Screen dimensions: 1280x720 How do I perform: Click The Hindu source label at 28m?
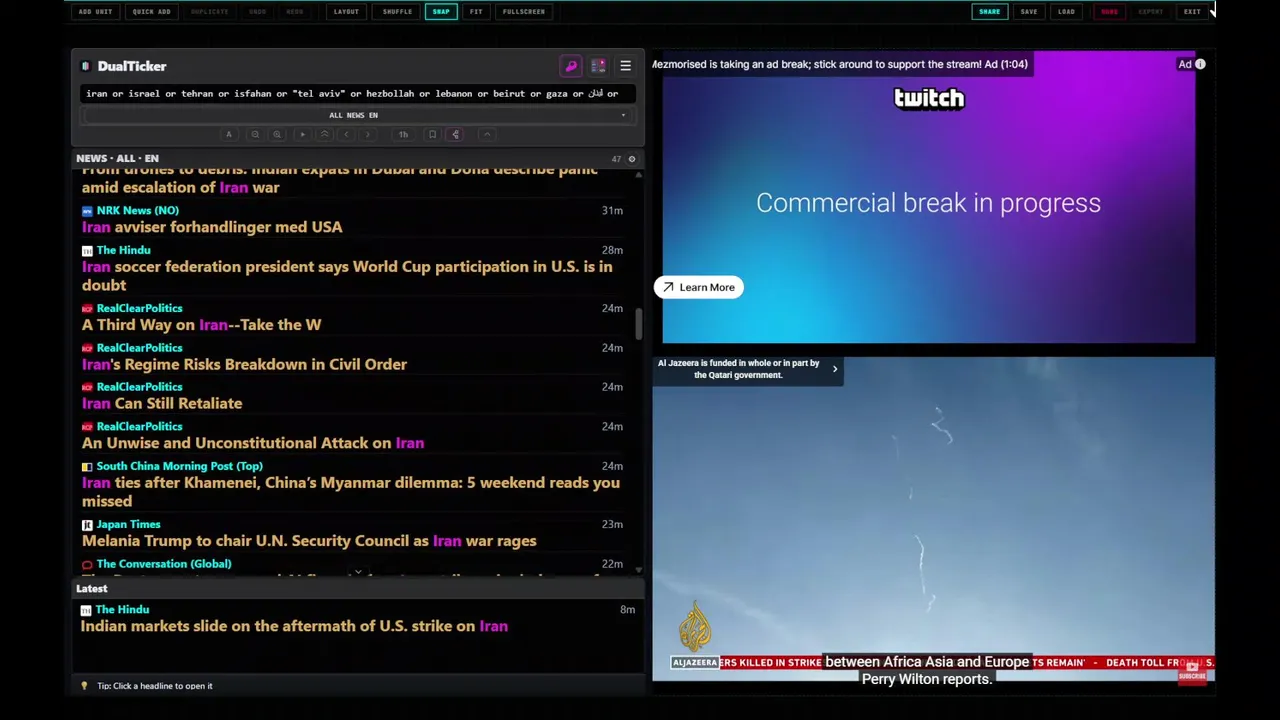(123, 250)
